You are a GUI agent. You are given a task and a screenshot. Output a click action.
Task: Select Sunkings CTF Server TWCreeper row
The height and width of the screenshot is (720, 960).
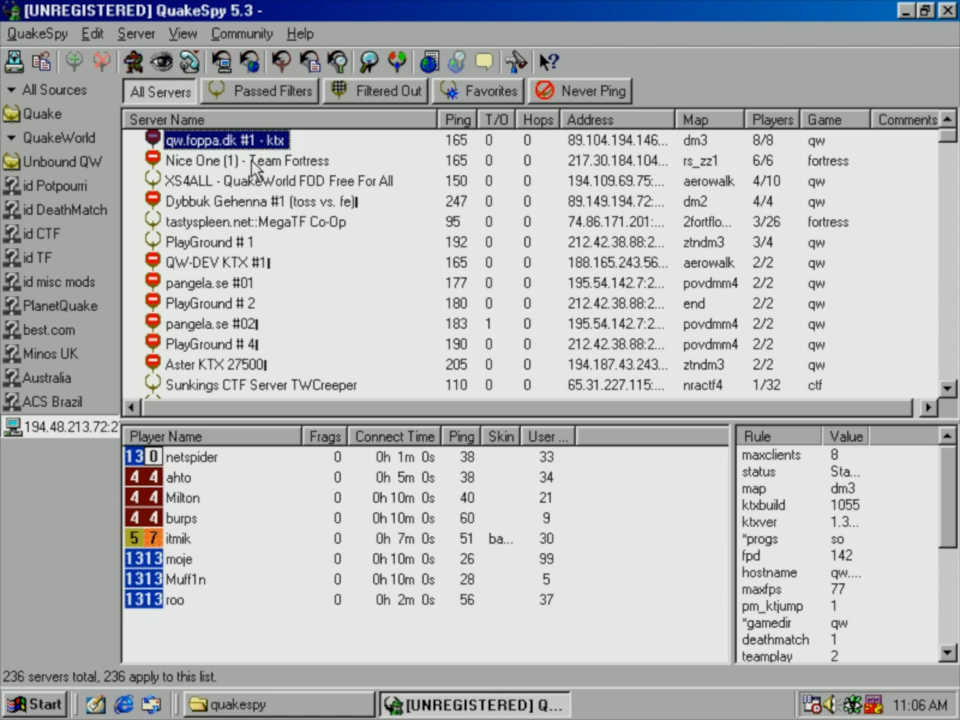[x=261, y=385]
